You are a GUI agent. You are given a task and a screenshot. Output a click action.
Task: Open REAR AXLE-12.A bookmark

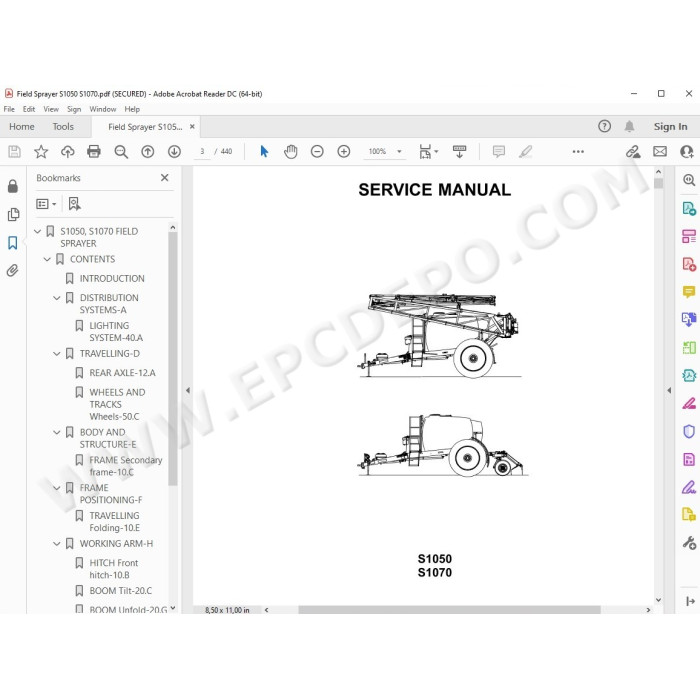pos(122,373)
